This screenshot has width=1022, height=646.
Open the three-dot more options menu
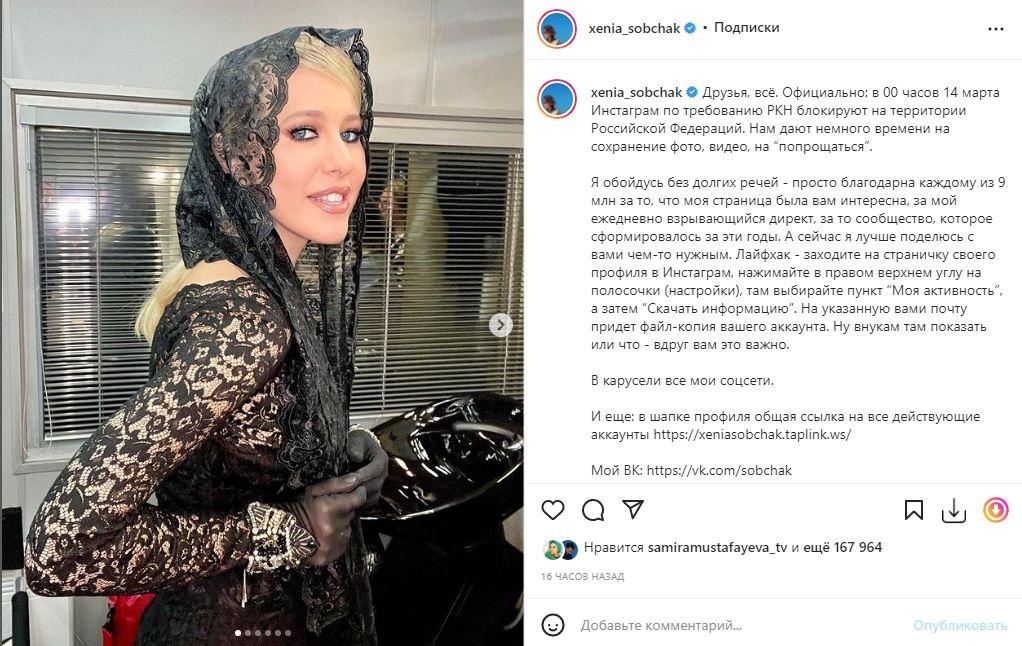(x=995, y=29)
